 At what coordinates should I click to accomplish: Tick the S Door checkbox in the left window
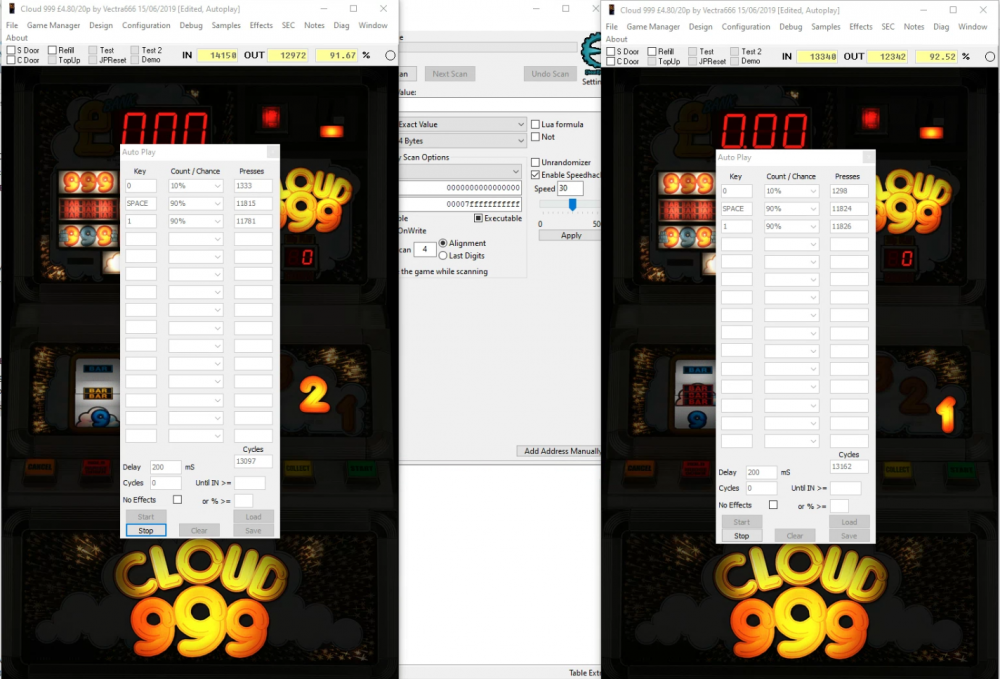click(11, 50)
